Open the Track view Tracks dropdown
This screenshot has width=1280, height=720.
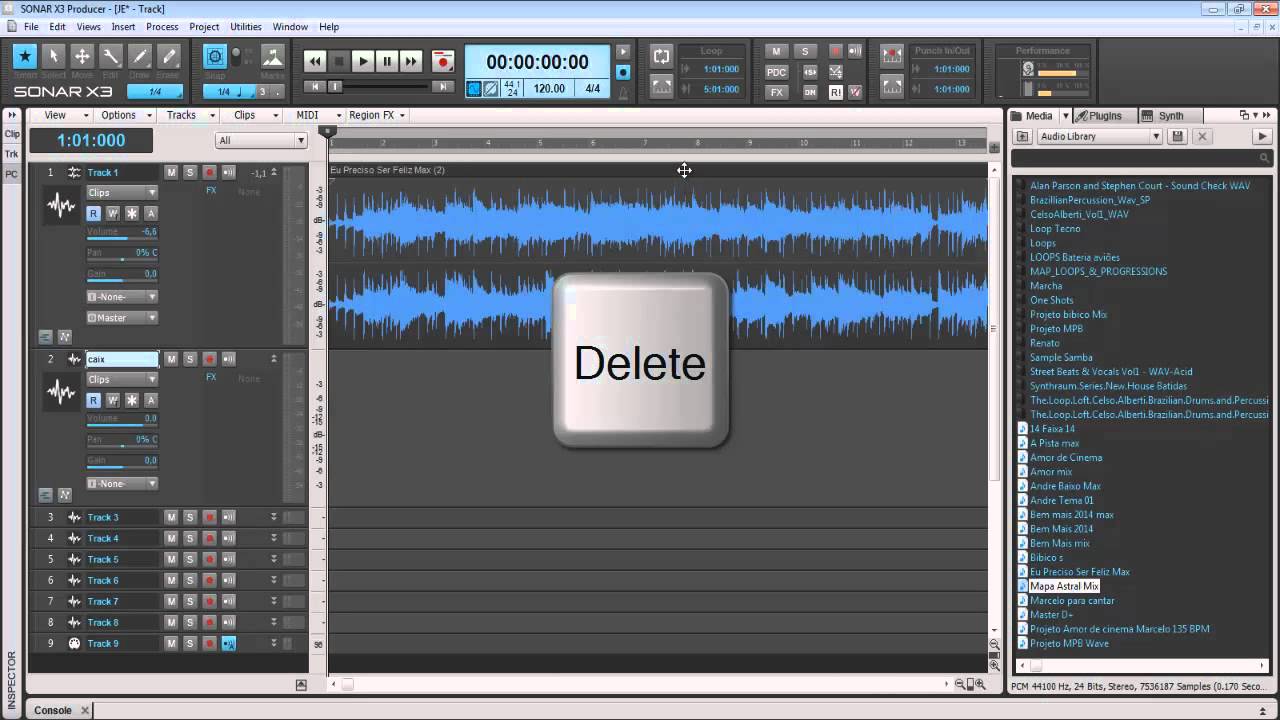[x=187, y=115]
